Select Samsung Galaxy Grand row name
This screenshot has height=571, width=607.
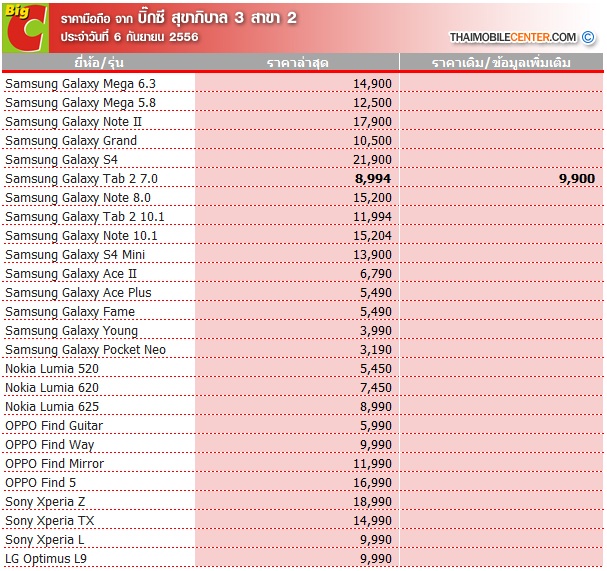(71, 141)
